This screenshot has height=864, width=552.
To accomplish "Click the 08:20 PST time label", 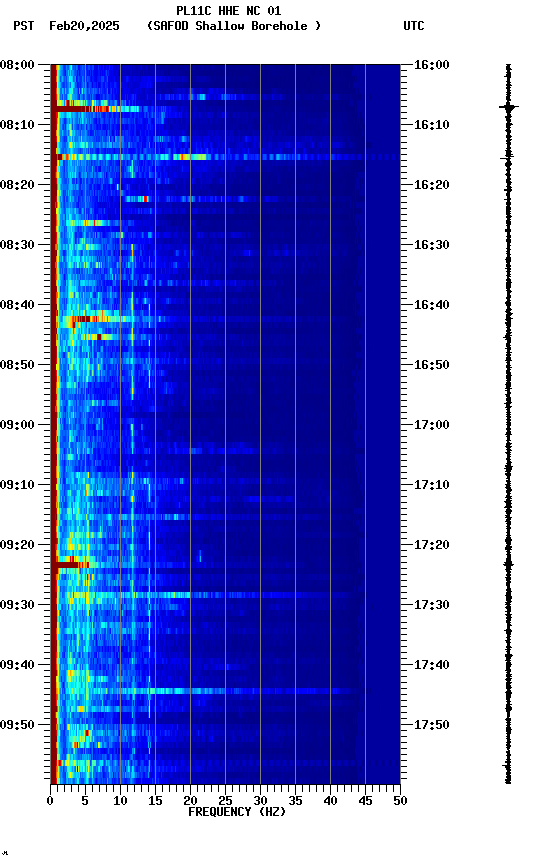I will click(17, 185).
